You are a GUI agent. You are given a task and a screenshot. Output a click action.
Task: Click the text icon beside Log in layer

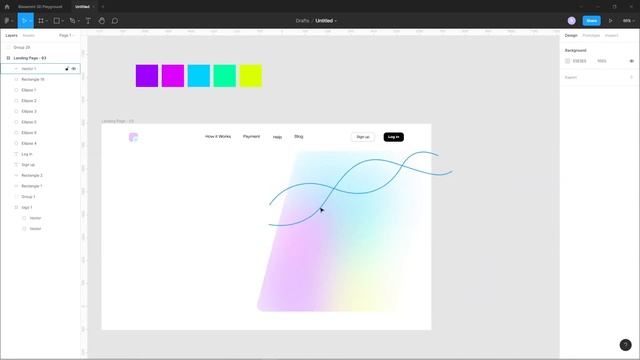pos(16,154)
